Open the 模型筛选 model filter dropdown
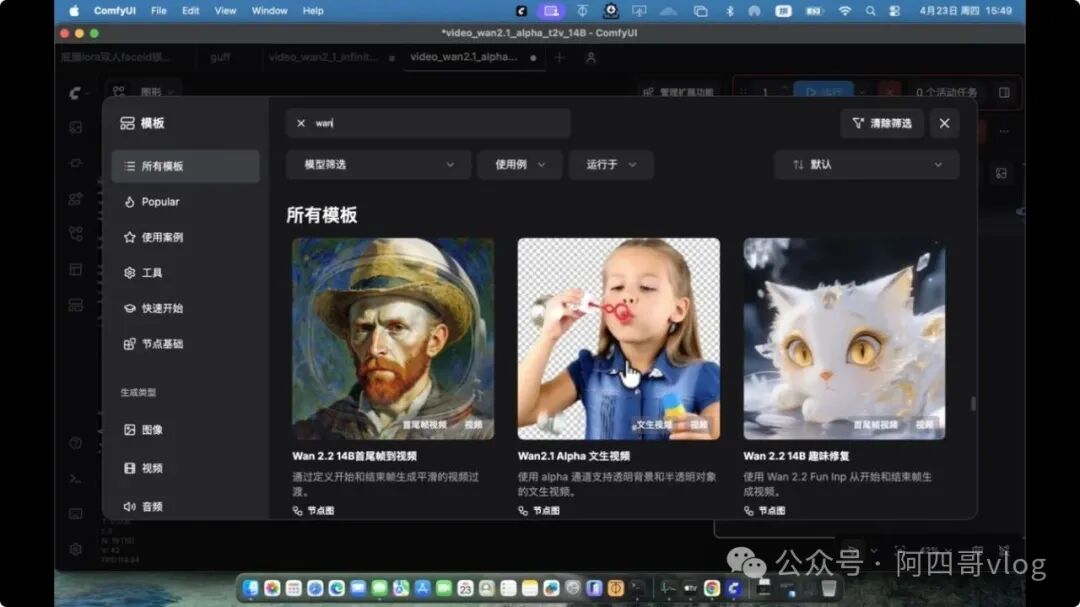1080x607 pixels. [379, 165]
